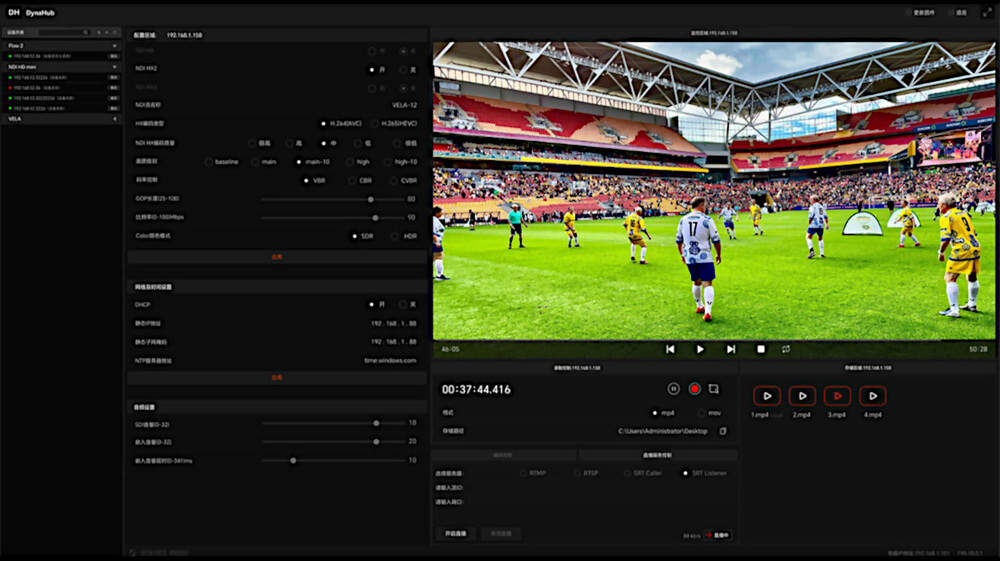Select the red-dot offline device in the NDI HD mini group
Viewport: 1000px width, 561px height.
pyautogui.click(x=62, y=88)
